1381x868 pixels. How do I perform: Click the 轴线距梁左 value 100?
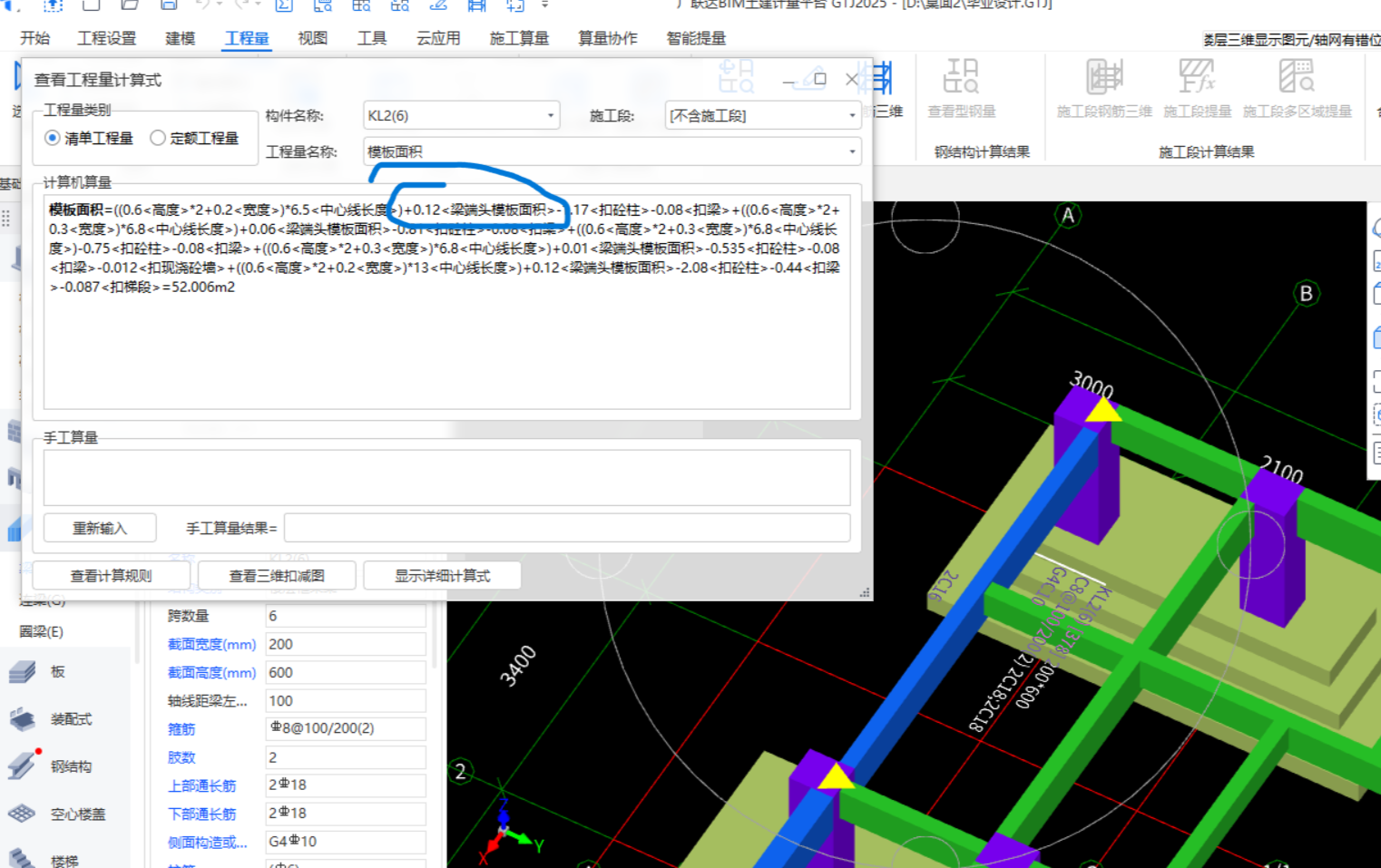click(345, 700)
